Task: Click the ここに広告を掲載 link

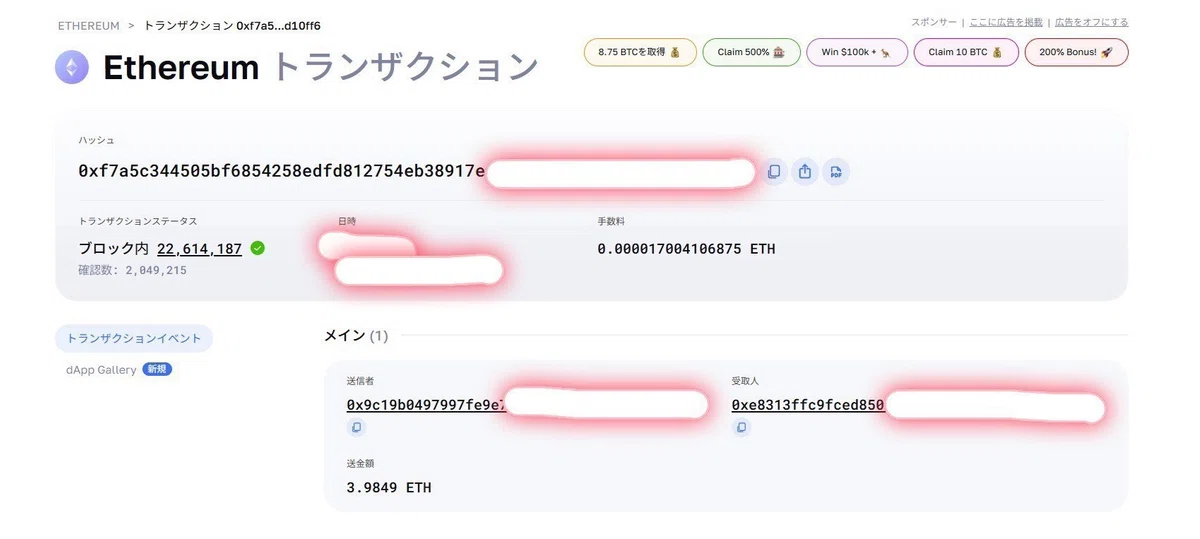Action: pos(1006,22)
